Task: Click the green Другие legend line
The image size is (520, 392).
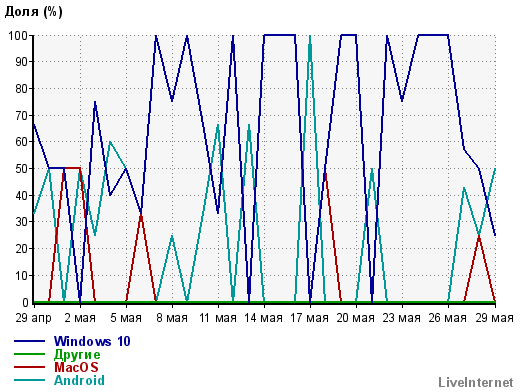Action: click(29, 354)
